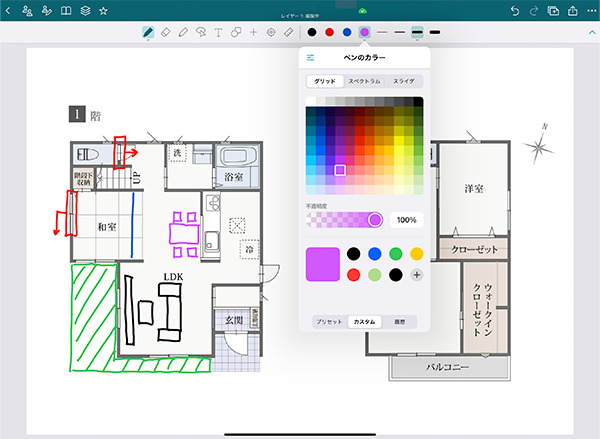Image resolution: width=600 pixels, height=439 pixels.
Task: Select the Shapes tool
Action: (236, 33)
